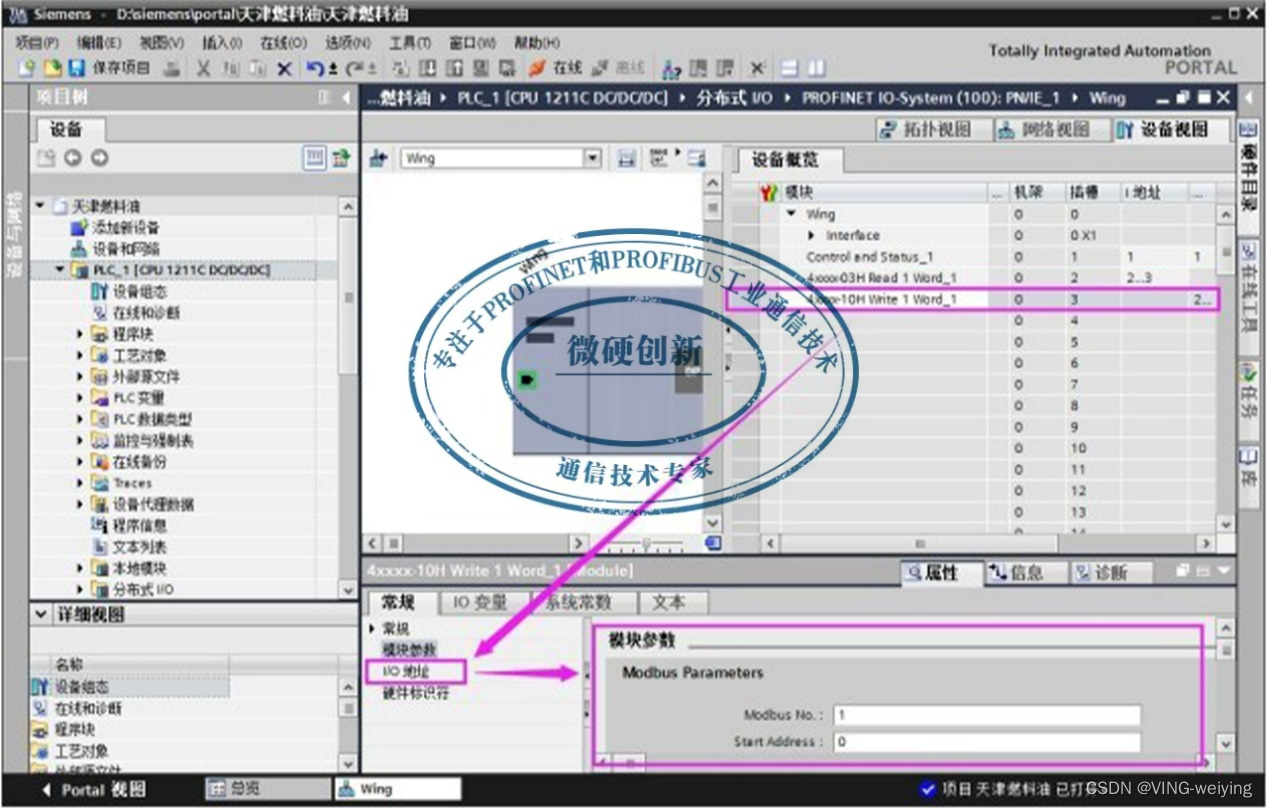Expand the Interface row in device overview

(812, 235)
